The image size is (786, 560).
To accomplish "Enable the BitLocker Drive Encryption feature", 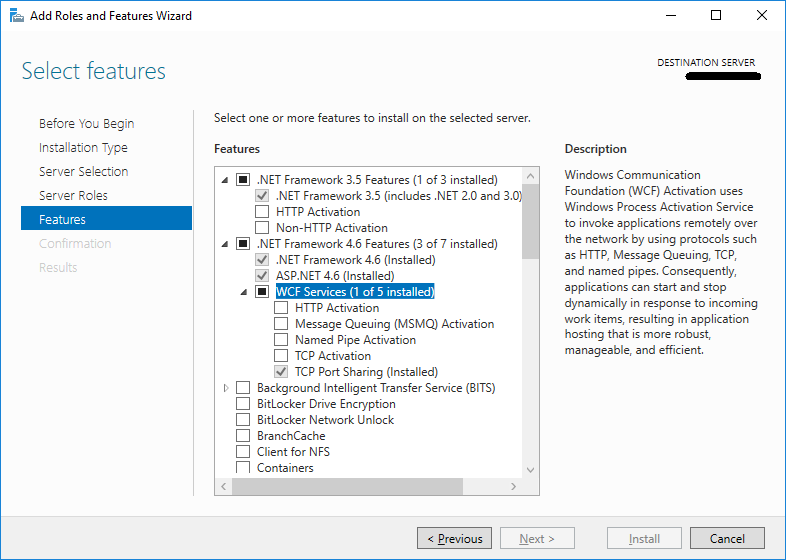I will [243, 404].
